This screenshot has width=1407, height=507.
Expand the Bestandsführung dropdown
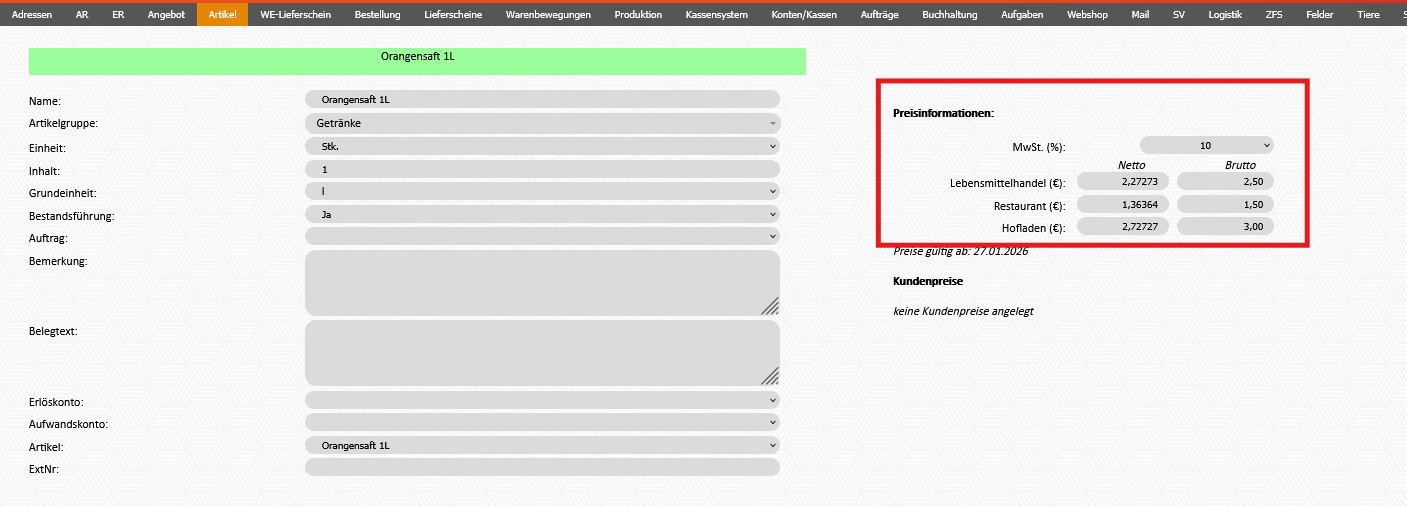542,214
